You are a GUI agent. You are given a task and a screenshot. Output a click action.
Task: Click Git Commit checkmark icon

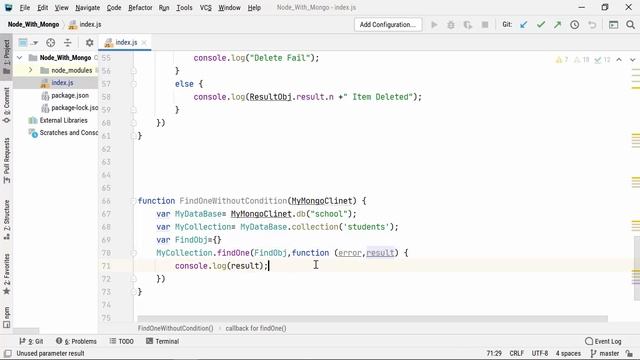coord(541,25)
